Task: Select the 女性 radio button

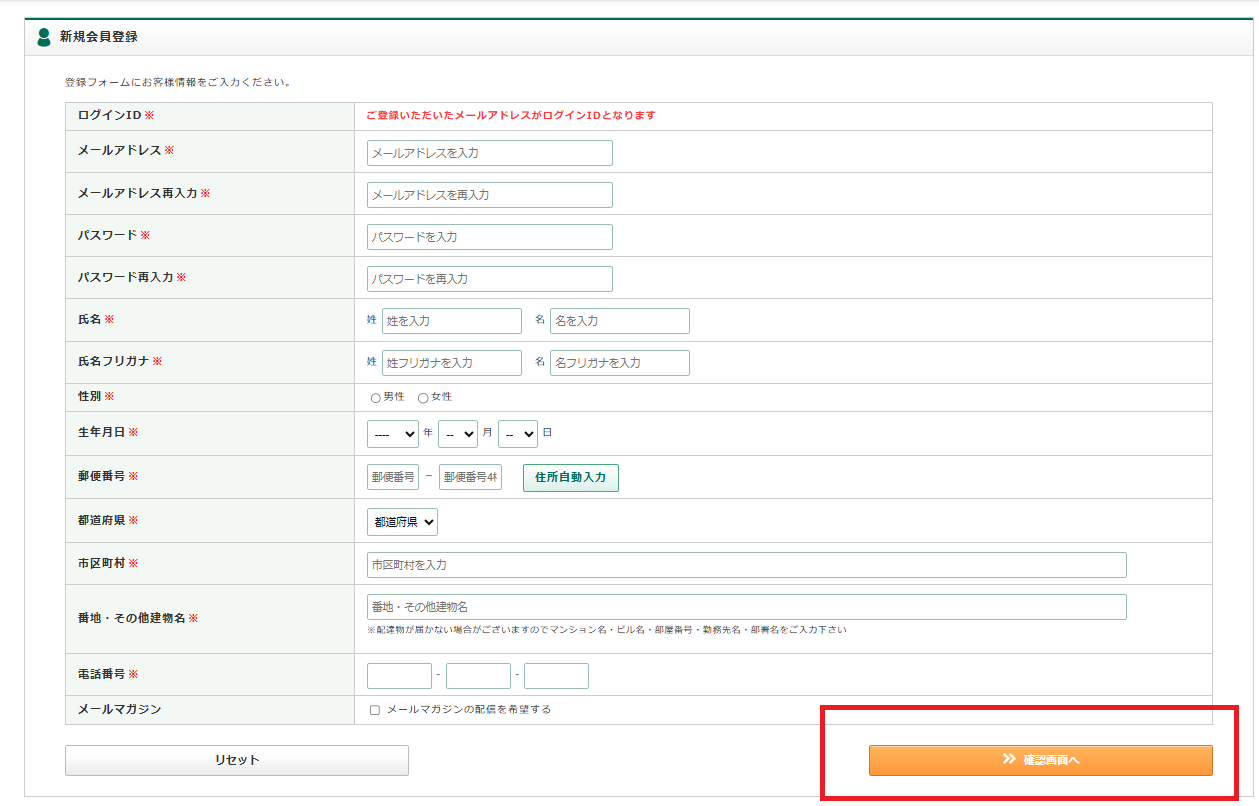Action: click(423, 398)
